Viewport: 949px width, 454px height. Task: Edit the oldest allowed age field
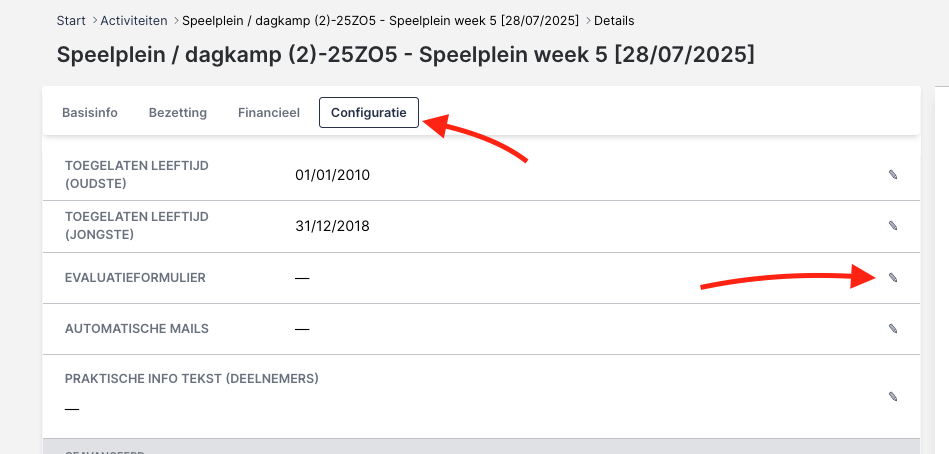tap(893, 175)
